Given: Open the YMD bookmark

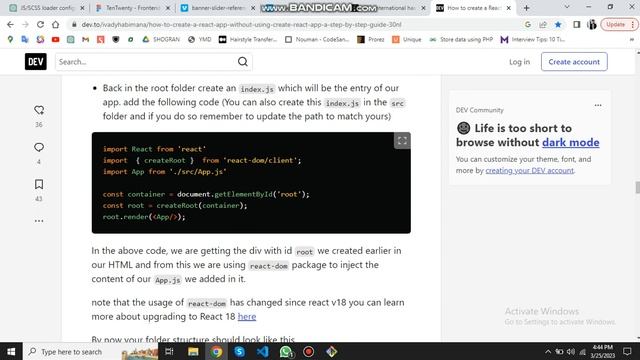Looking at the screenshot, I should pyautogui.click(x=200, y=40).
